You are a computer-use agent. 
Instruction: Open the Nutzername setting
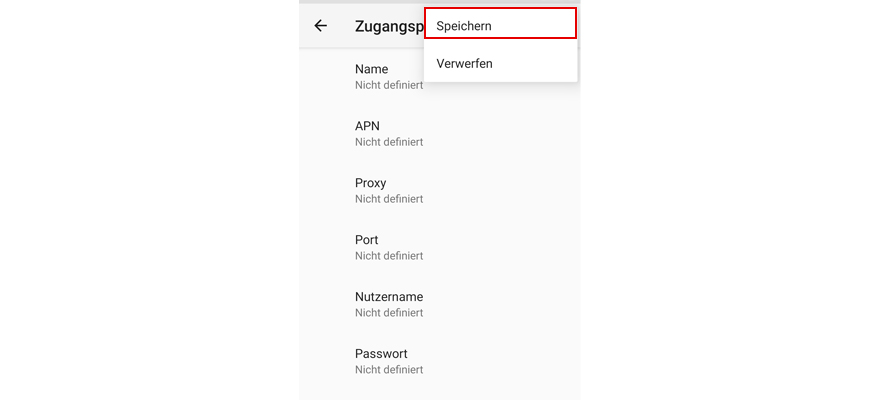(x=388, y=297)
